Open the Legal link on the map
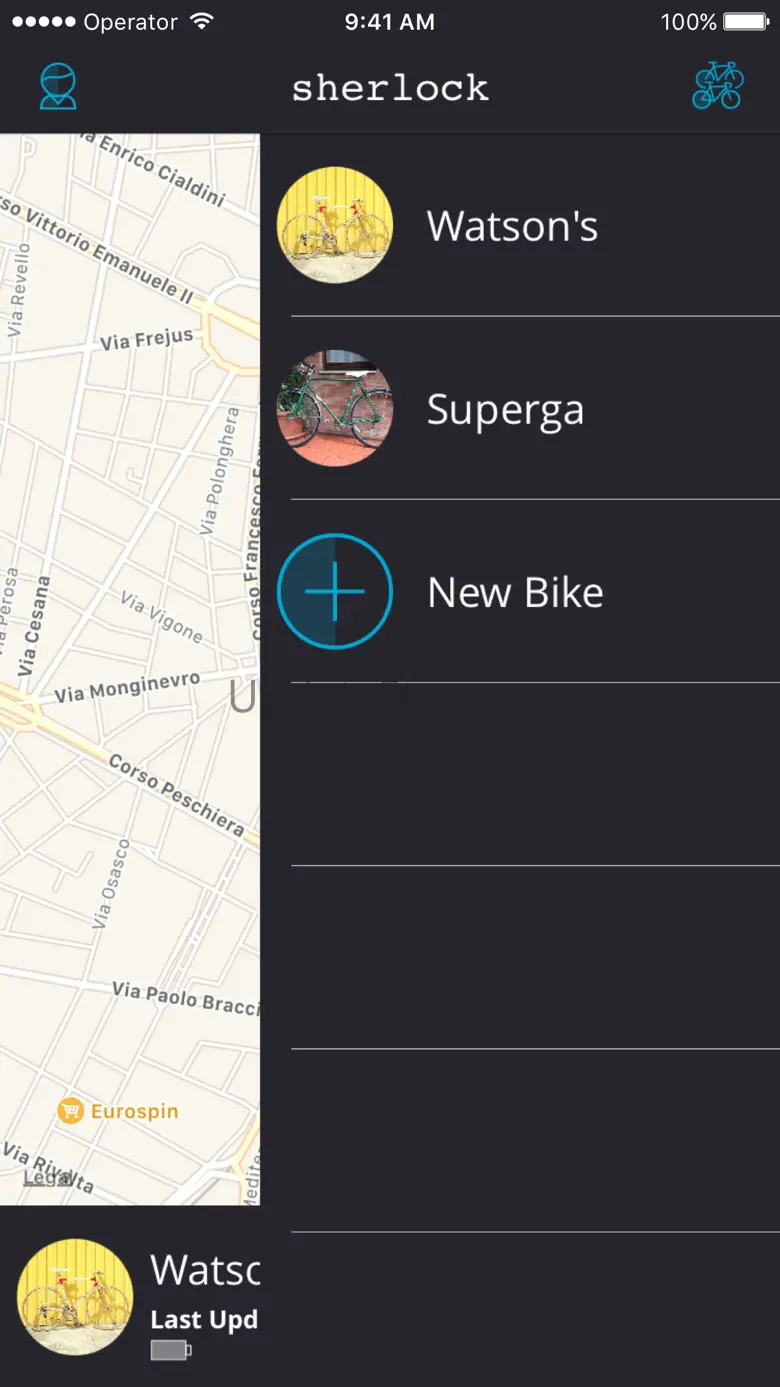Image resolution: width=780 pixels, height=1387 pixels. coord(47,1178)
